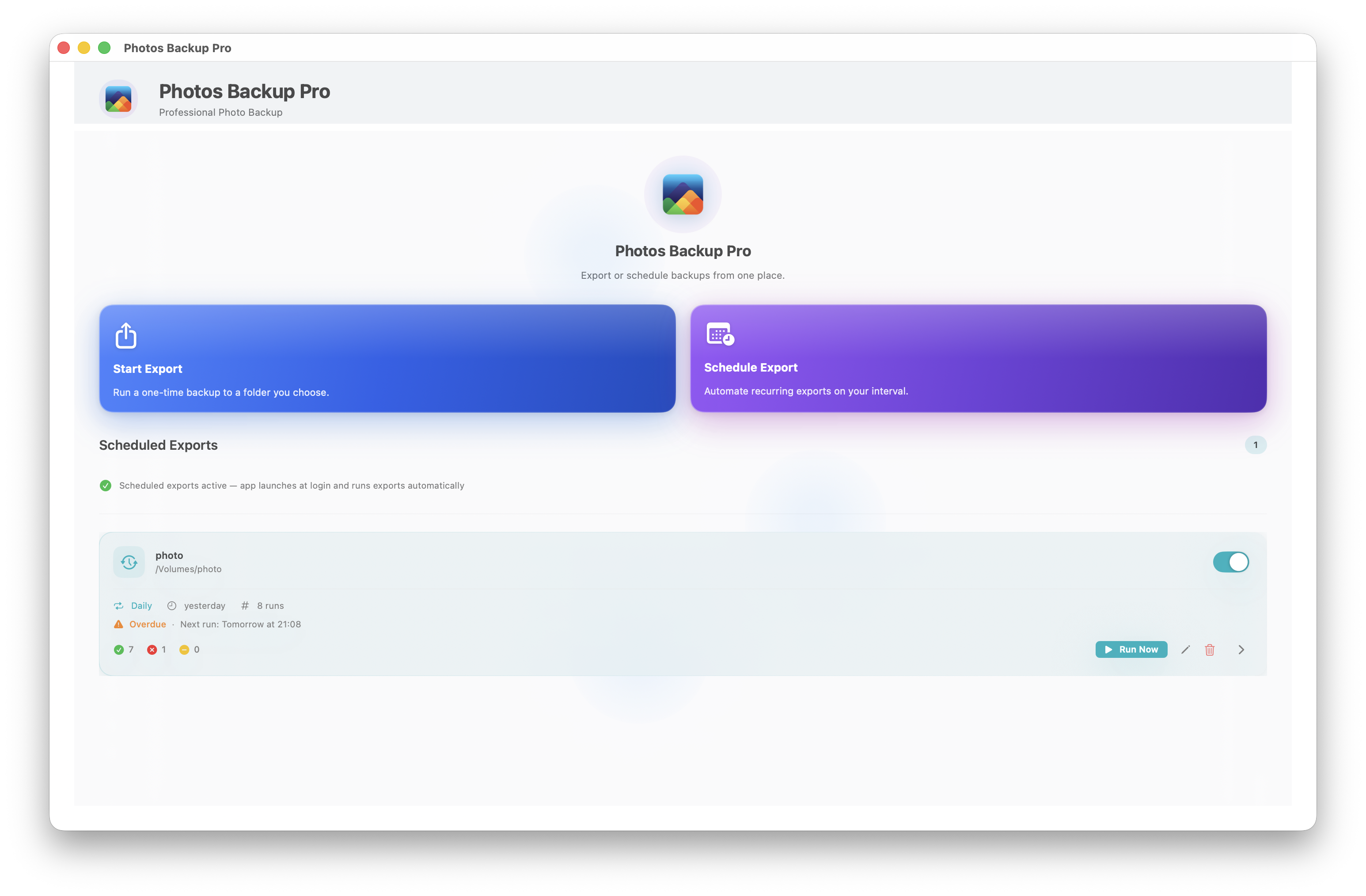1366x896 pixels.
Task: Click the Daily frequency label
Action: point(141,606)
